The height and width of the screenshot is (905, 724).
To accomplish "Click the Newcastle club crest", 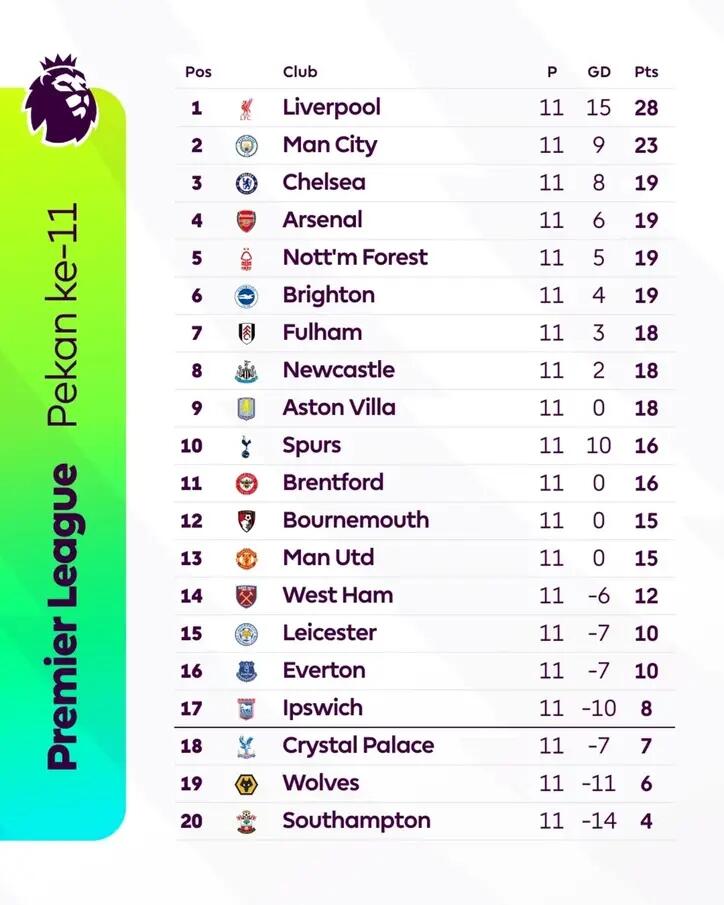I will tap(246, 371).
